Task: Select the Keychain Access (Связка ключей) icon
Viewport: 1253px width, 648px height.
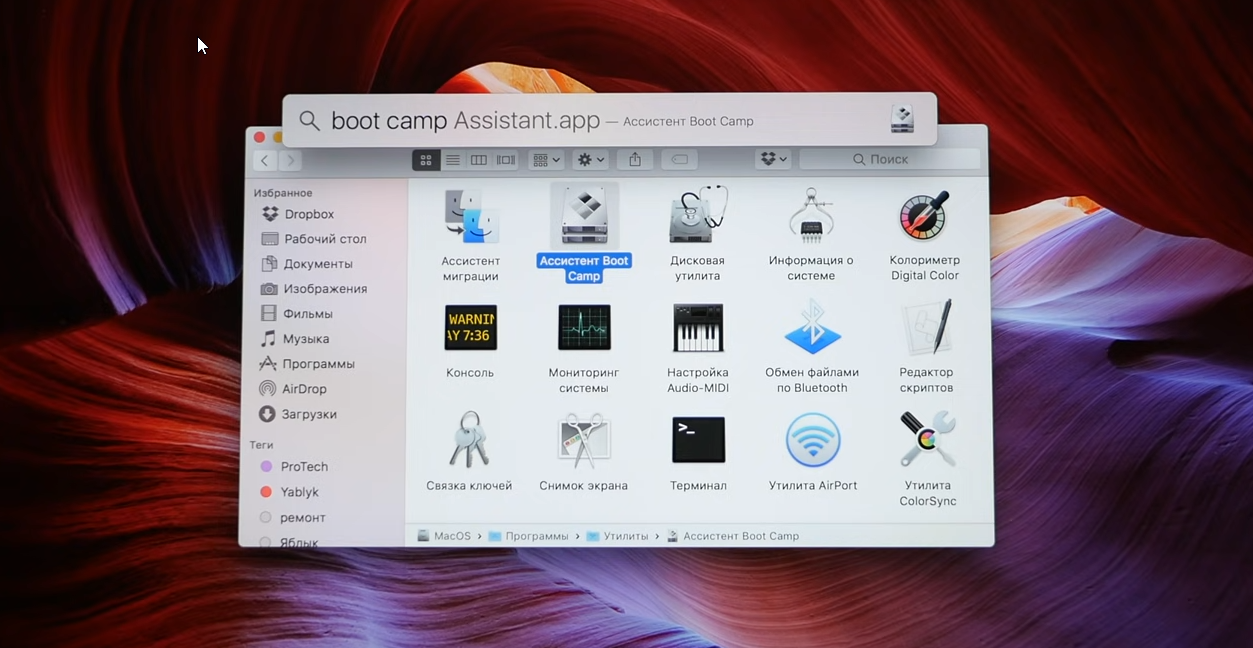Action: coord(469,440)
